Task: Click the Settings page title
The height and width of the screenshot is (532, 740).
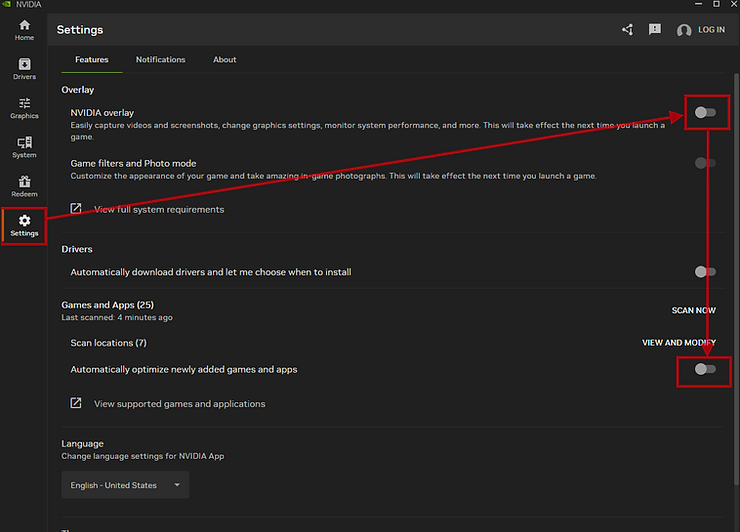Action: coord(80,30)
